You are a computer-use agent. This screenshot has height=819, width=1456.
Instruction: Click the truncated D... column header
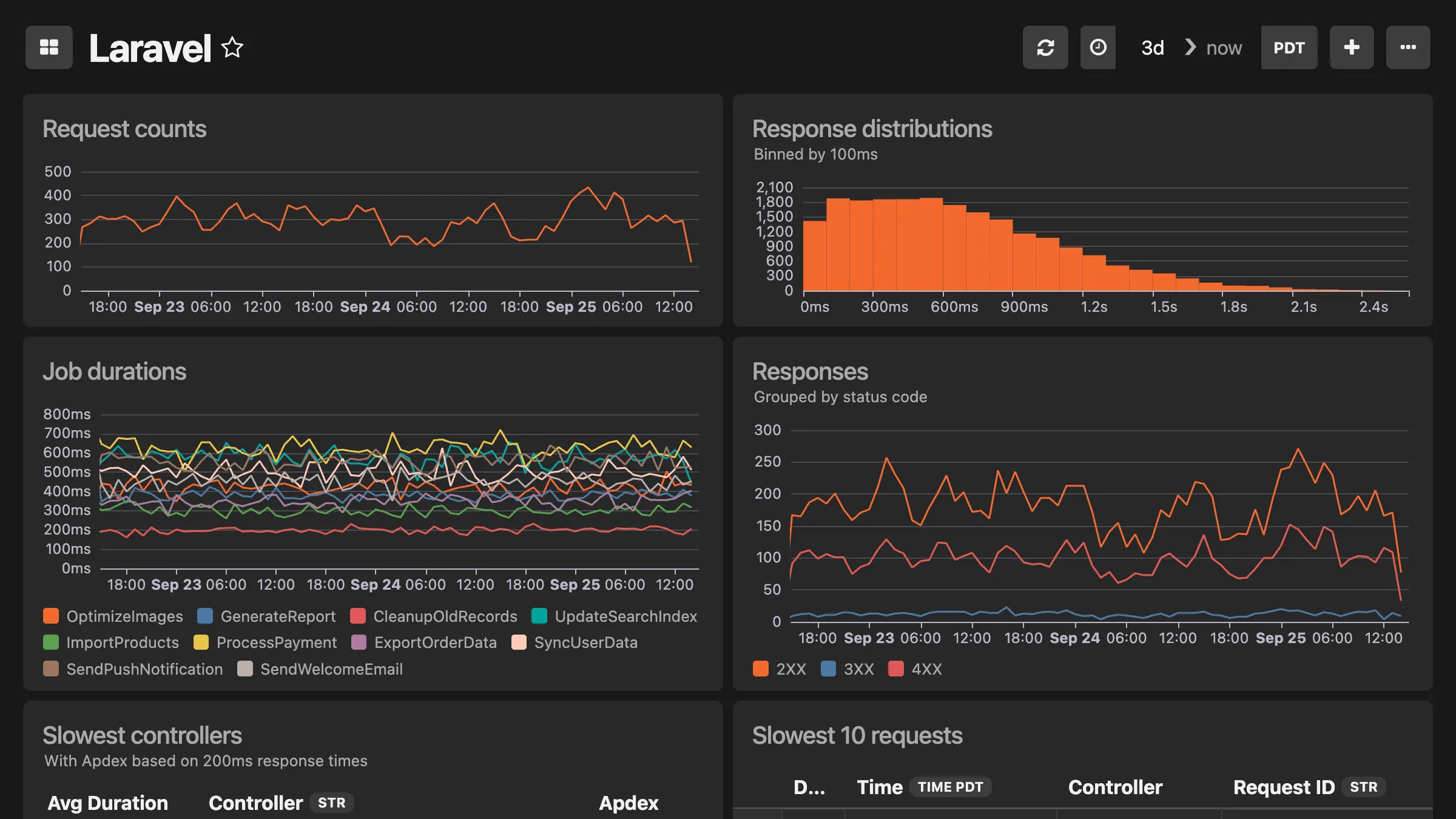(809, 787)
